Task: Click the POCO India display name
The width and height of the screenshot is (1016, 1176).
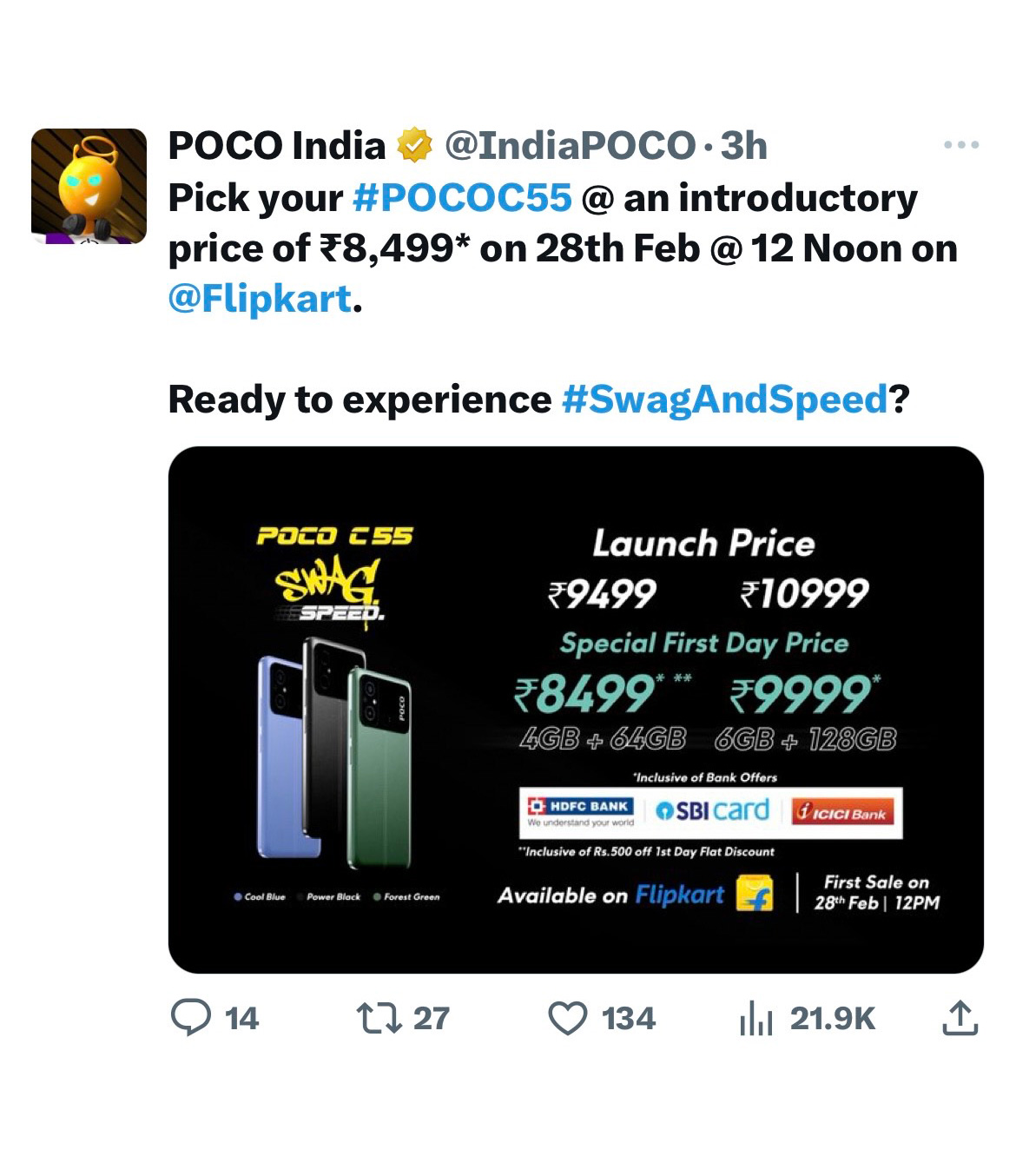Action: [276, 146]
